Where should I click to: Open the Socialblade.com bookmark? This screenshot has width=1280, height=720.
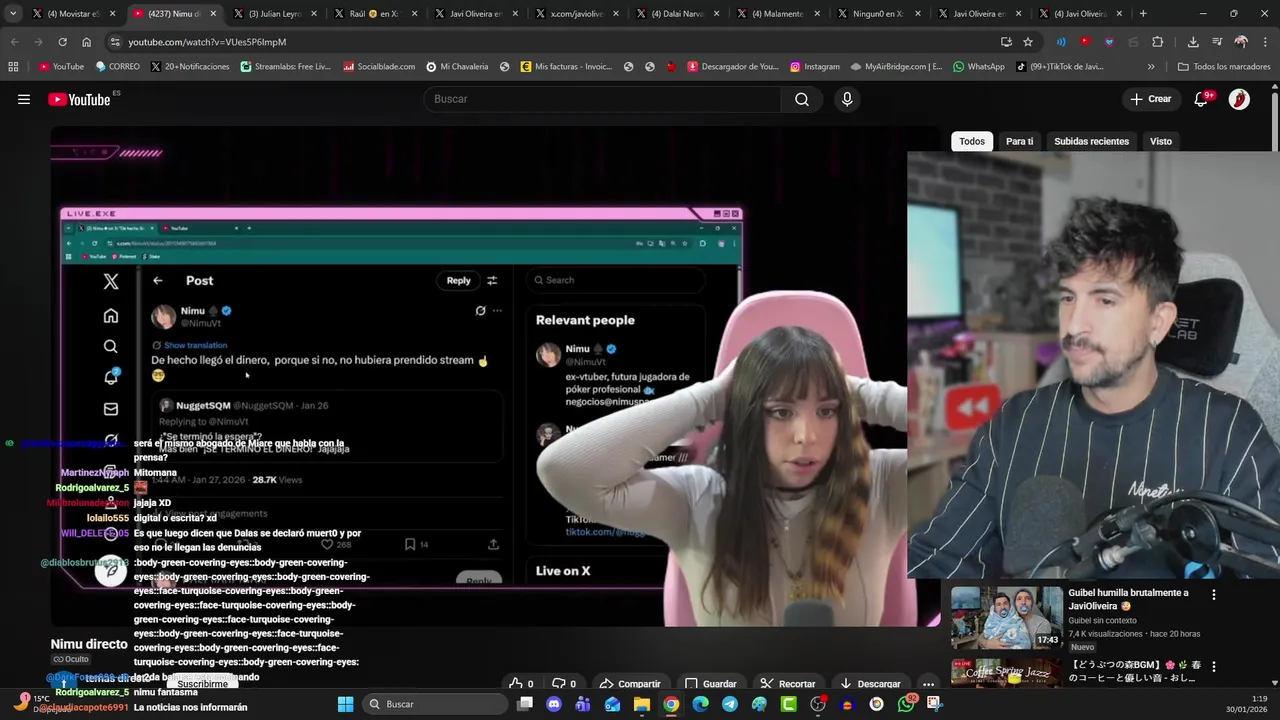[379, 67]
